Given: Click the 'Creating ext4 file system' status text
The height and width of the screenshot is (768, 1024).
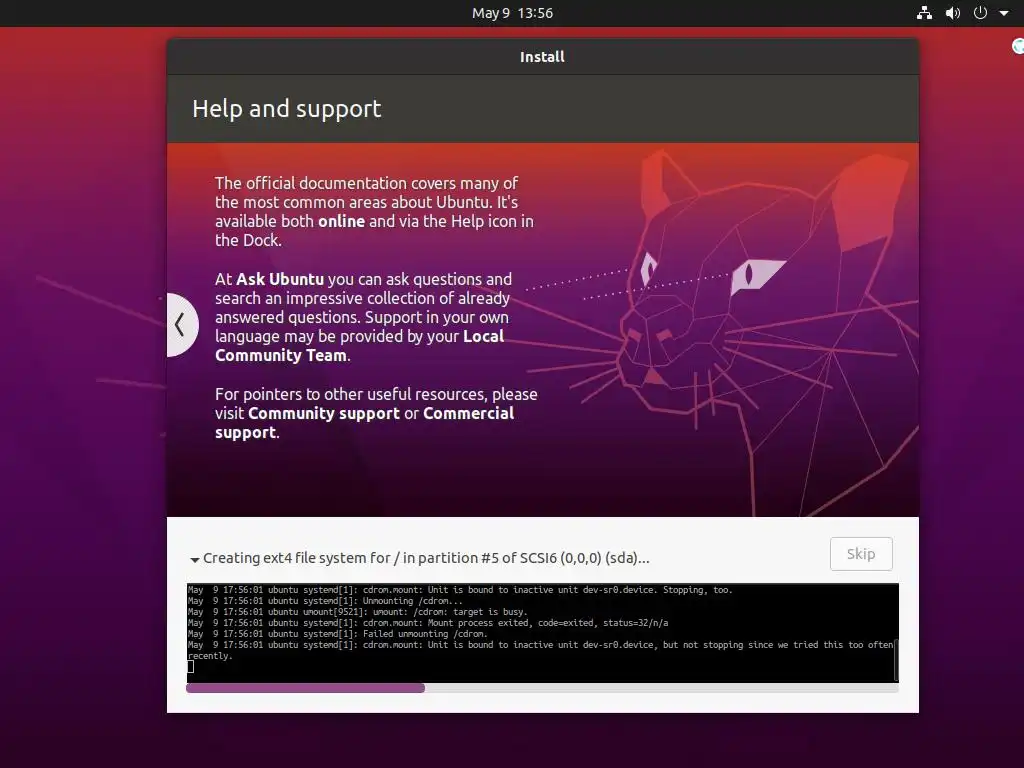Looking at the screenshot, I should click(x=426, y=558).
